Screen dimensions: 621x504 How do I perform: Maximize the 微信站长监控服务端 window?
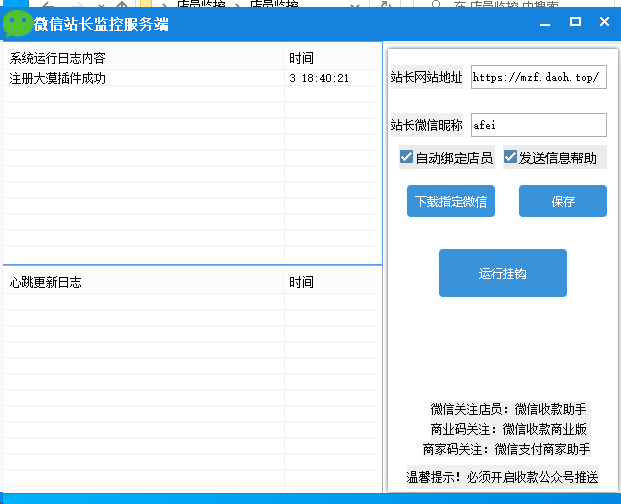coord(575,21)
